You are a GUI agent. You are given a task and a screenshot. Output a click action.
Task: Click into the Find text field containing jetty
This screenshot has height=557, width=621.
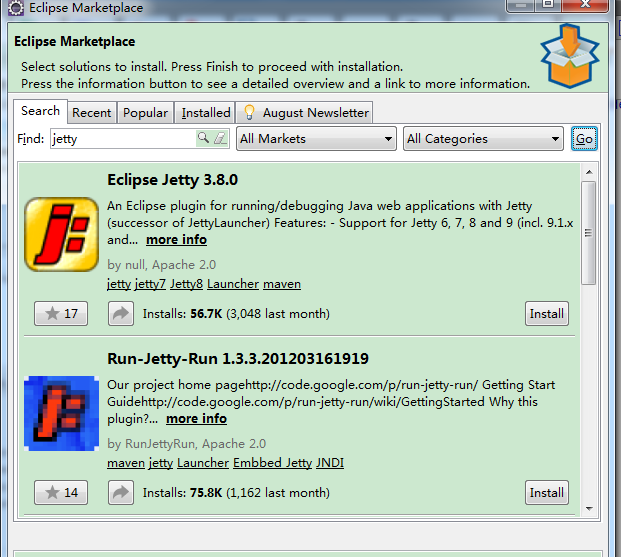tap(123, 139)
